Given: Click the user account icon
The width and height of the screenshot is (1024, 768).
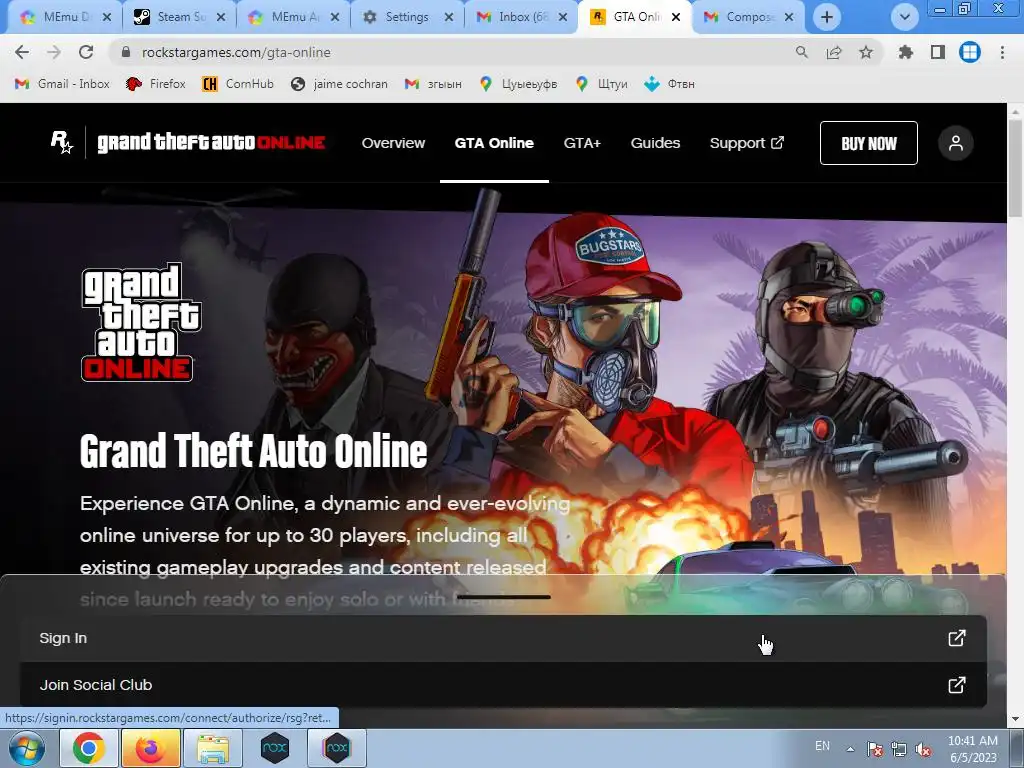Looking at the screenshot, I should [x=955, y=143].
